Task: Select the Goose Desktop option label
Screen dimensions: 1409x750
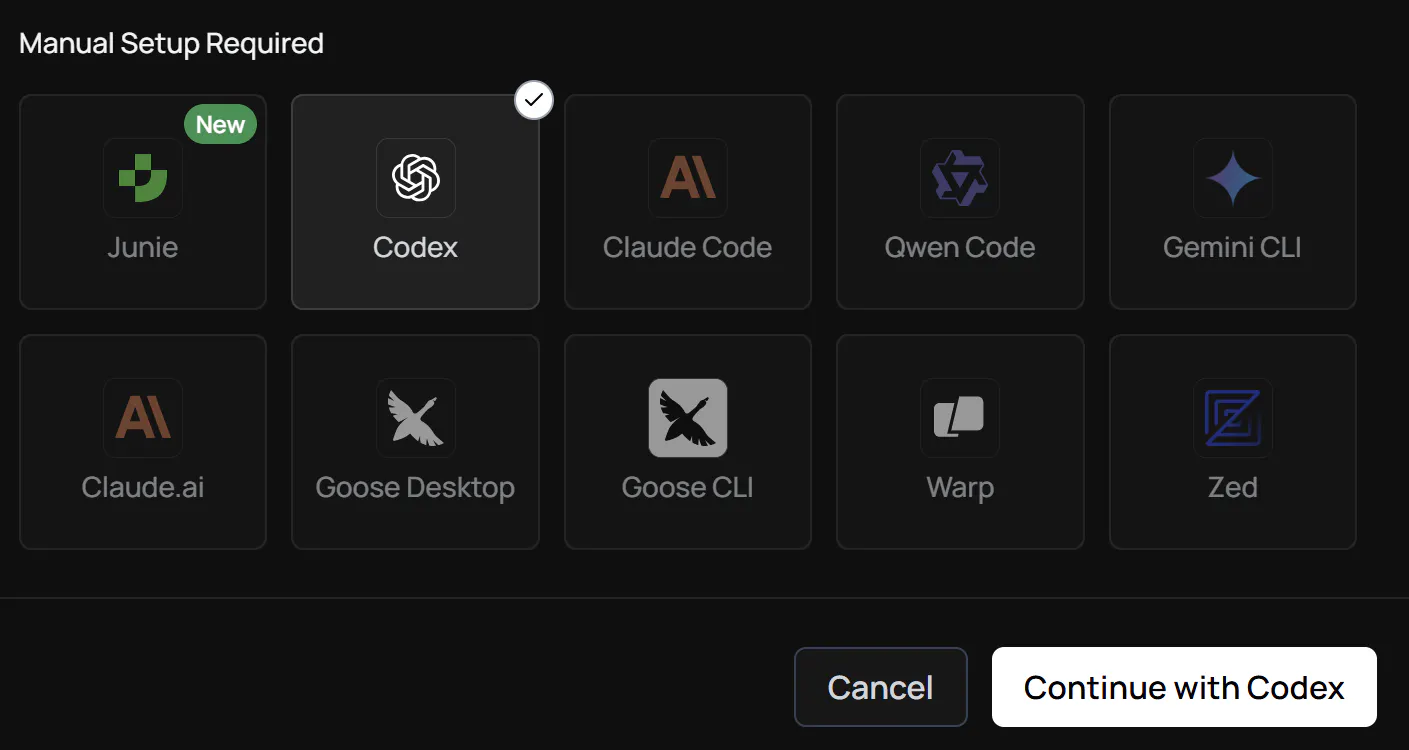Action: [416, 488]
